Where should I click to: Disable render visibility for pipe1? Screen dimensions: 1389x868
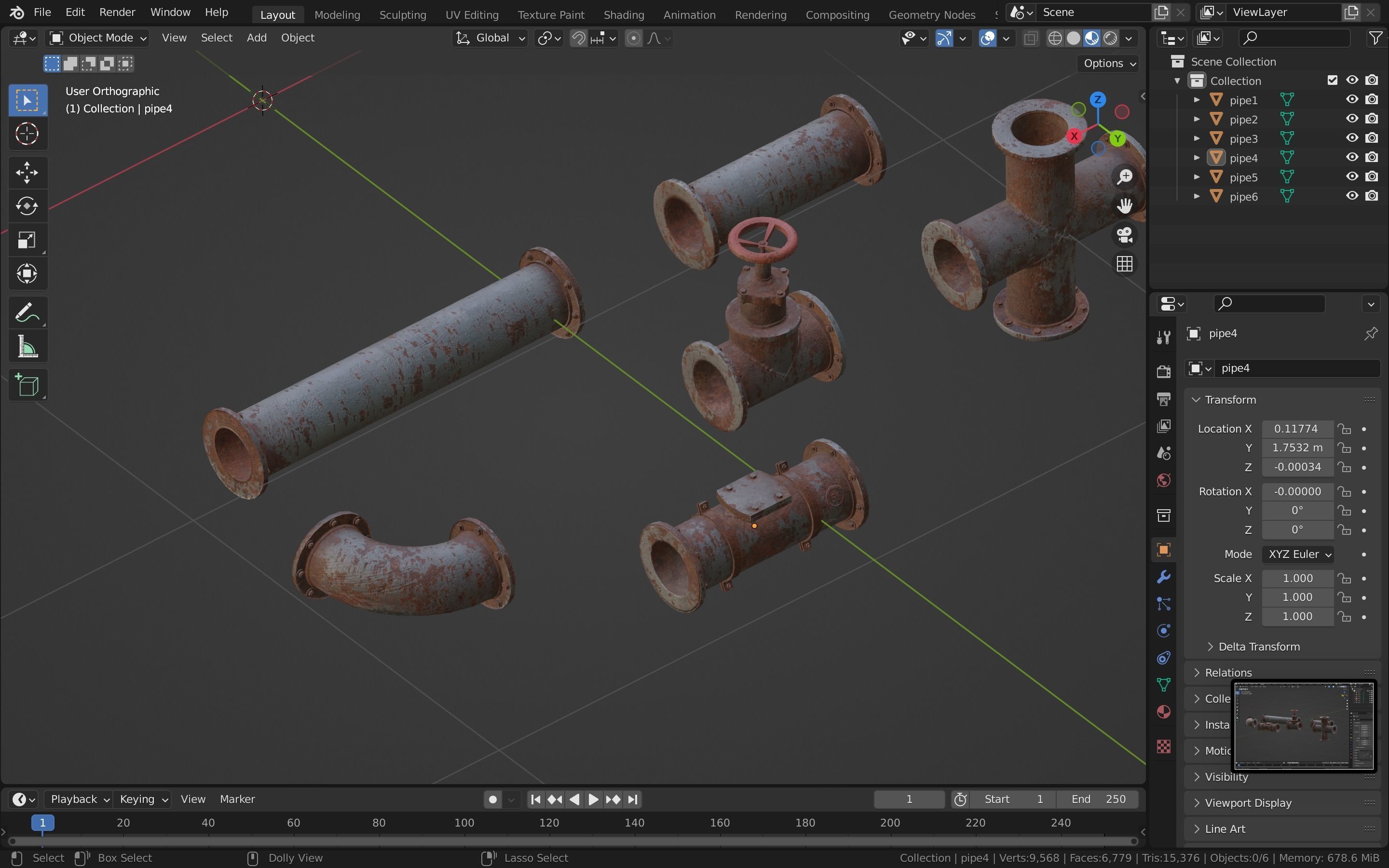pos(1372,99)
